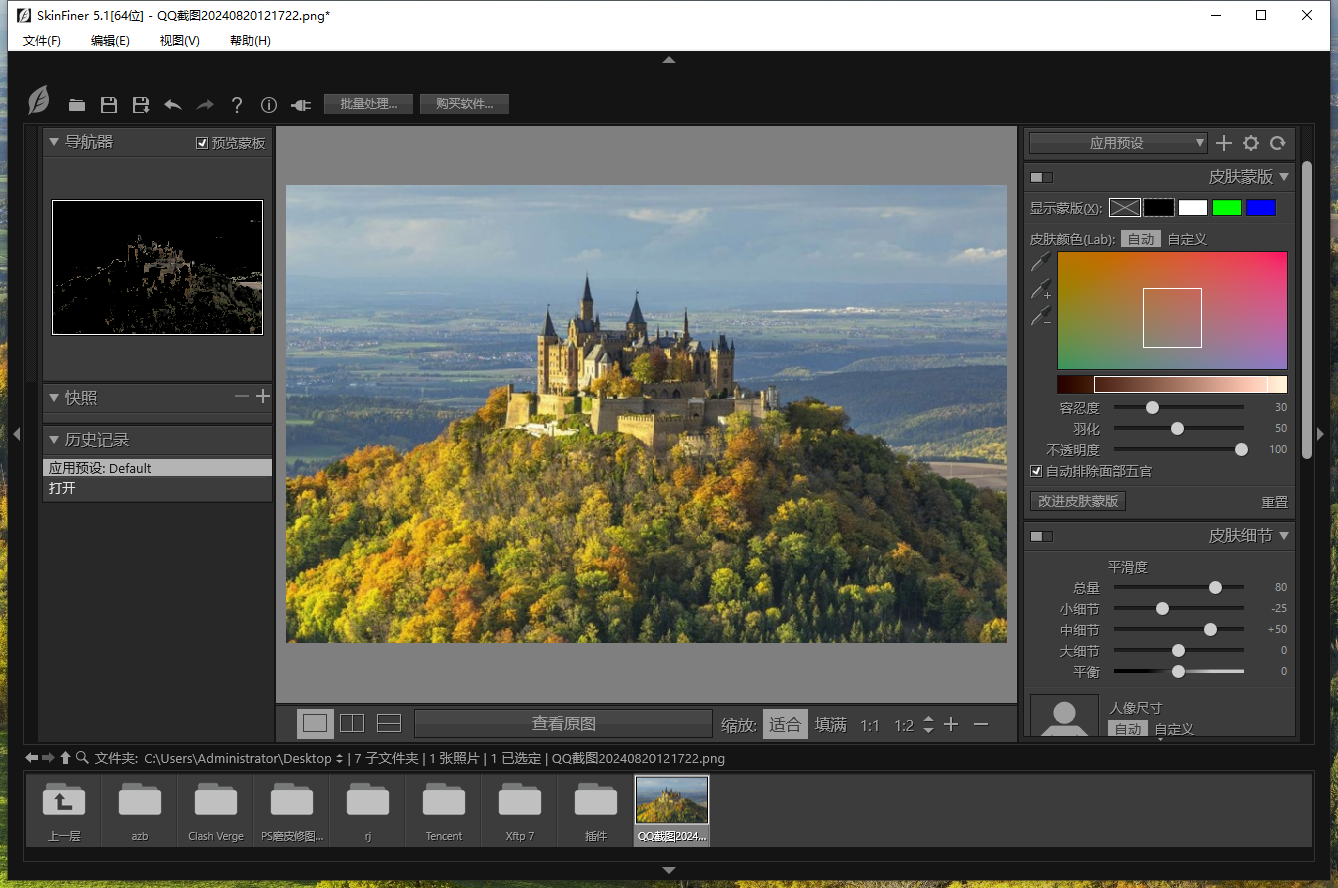Screen dimensions: 1338x888
Task: Collapse the 皮肤细节 section
Action: (x=1284, y=536)
